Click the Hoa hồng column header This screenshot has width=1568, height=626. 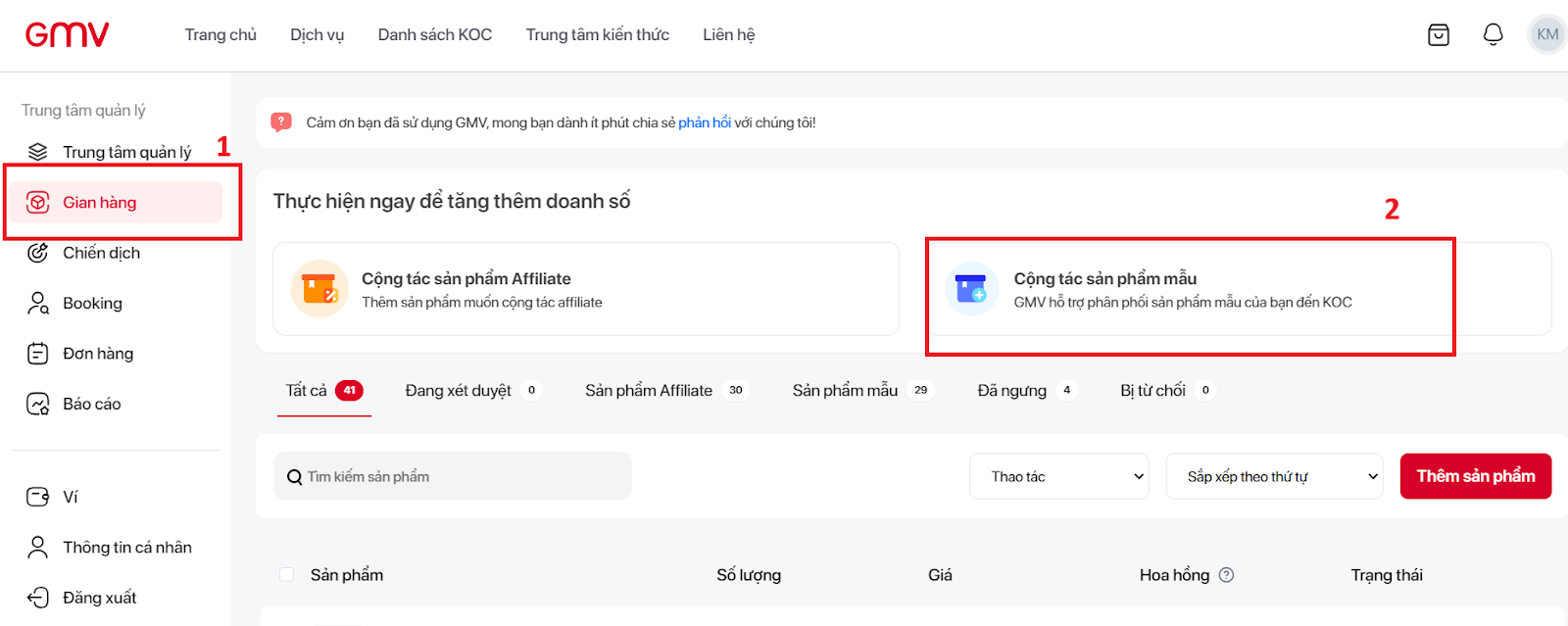[1174, 575]
